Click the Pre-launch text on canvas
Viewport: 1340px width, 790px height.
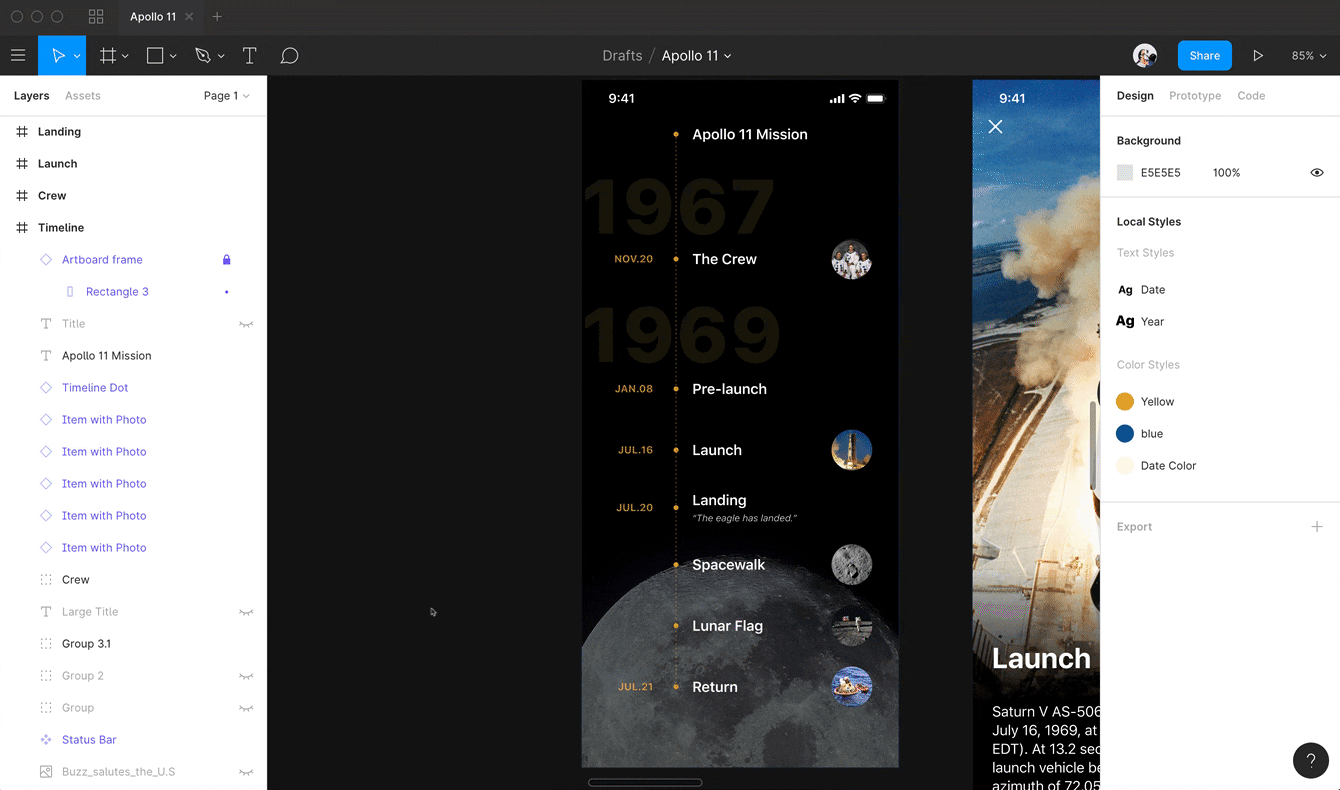pyautogui.click(x=730, y=389)
